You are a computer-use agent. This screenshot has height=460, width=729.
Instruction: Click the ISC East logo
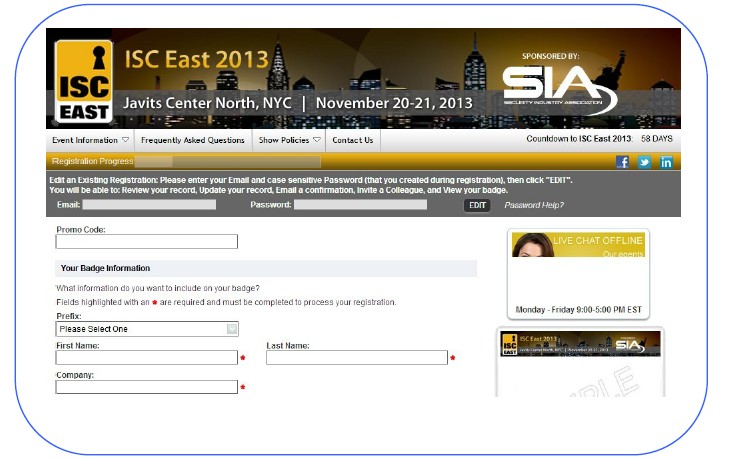pyautogui.click(x=83, y=81)
